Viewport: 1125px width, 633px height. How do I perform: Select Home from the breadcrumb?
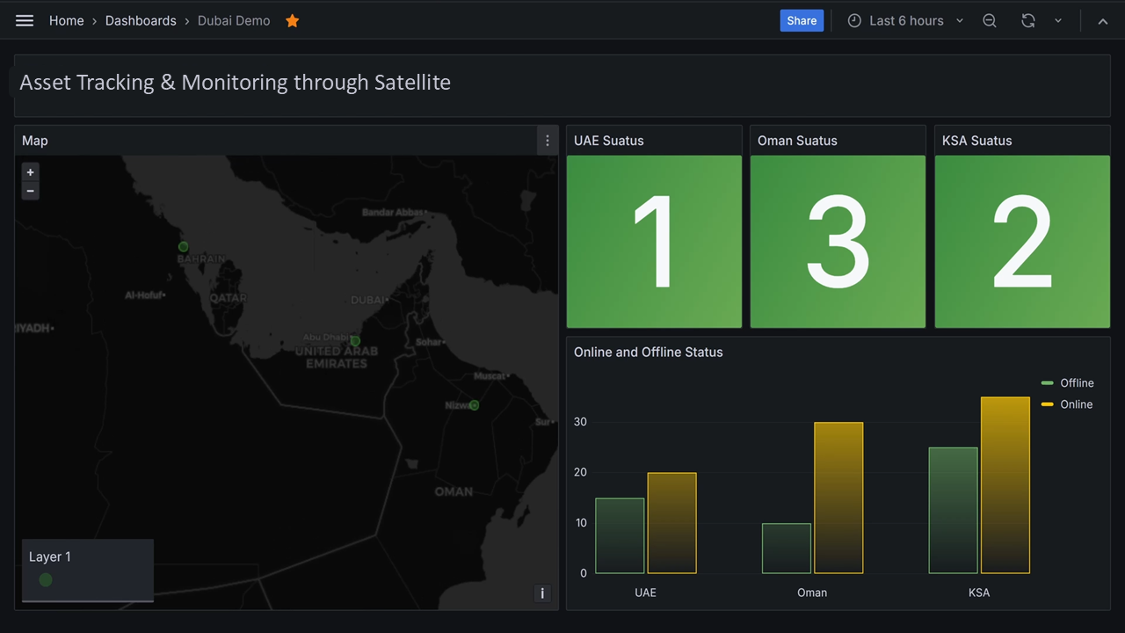click(x=66, y=20)
